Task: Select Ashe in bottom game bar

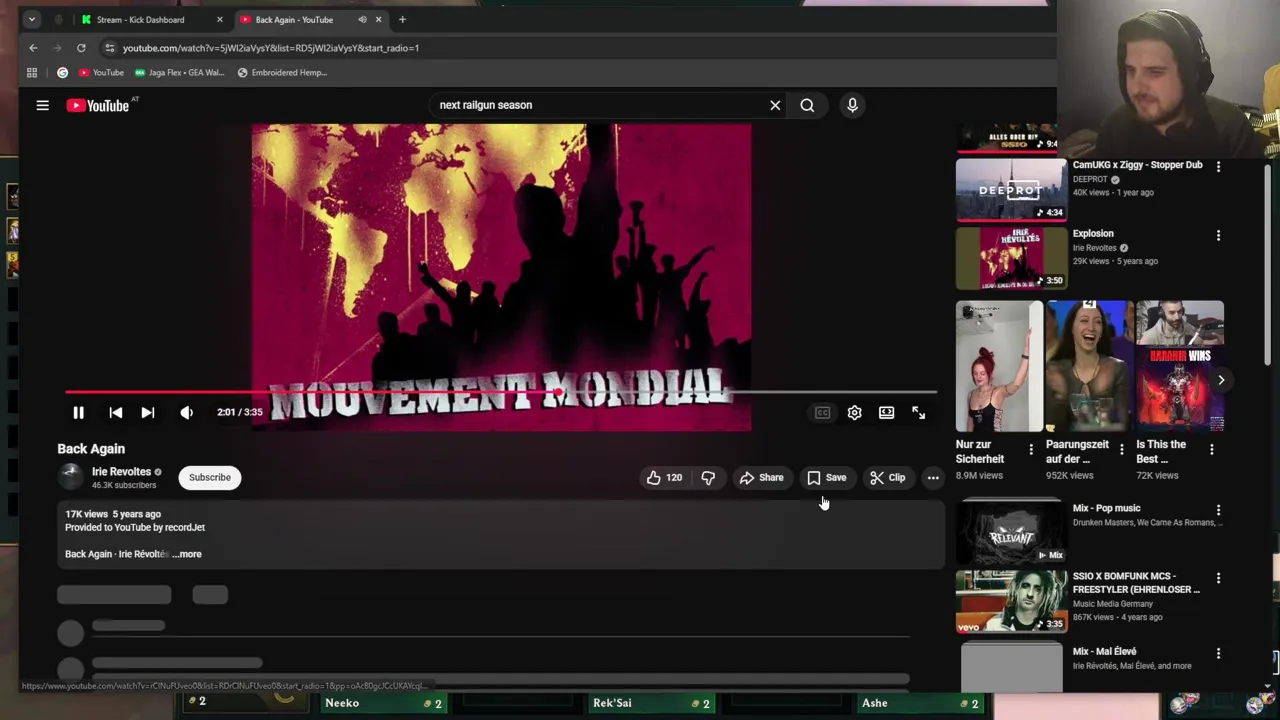Action: tap(919, 703)
